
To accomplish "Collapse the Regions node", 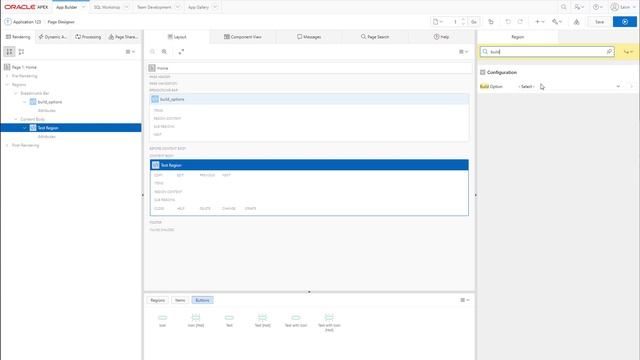I will pos(7,84).
